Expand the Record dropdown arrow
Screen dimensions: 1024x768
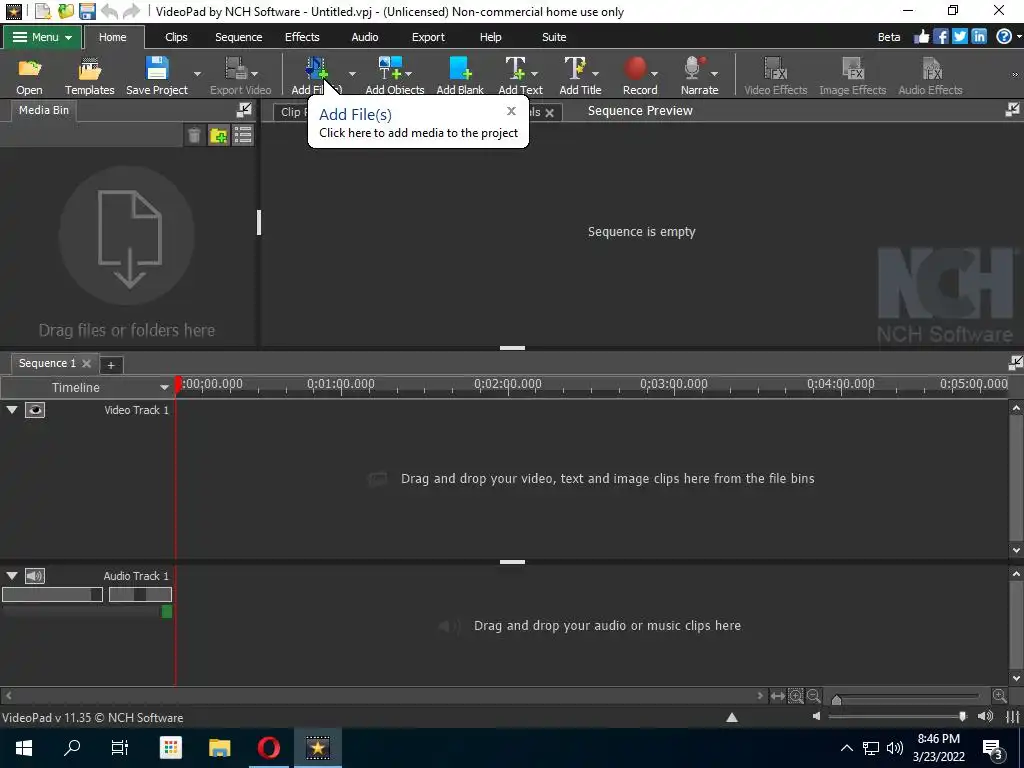(654, 74)
